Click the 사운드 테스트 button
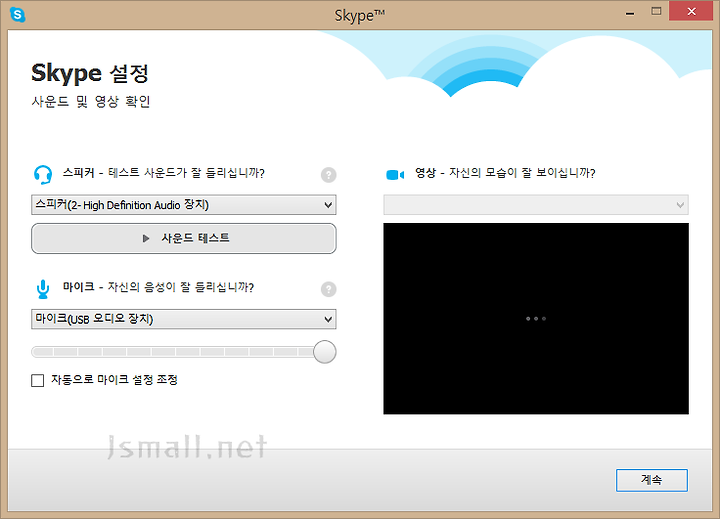The width and height of the screenshot is (720, 519). point(184,238)
